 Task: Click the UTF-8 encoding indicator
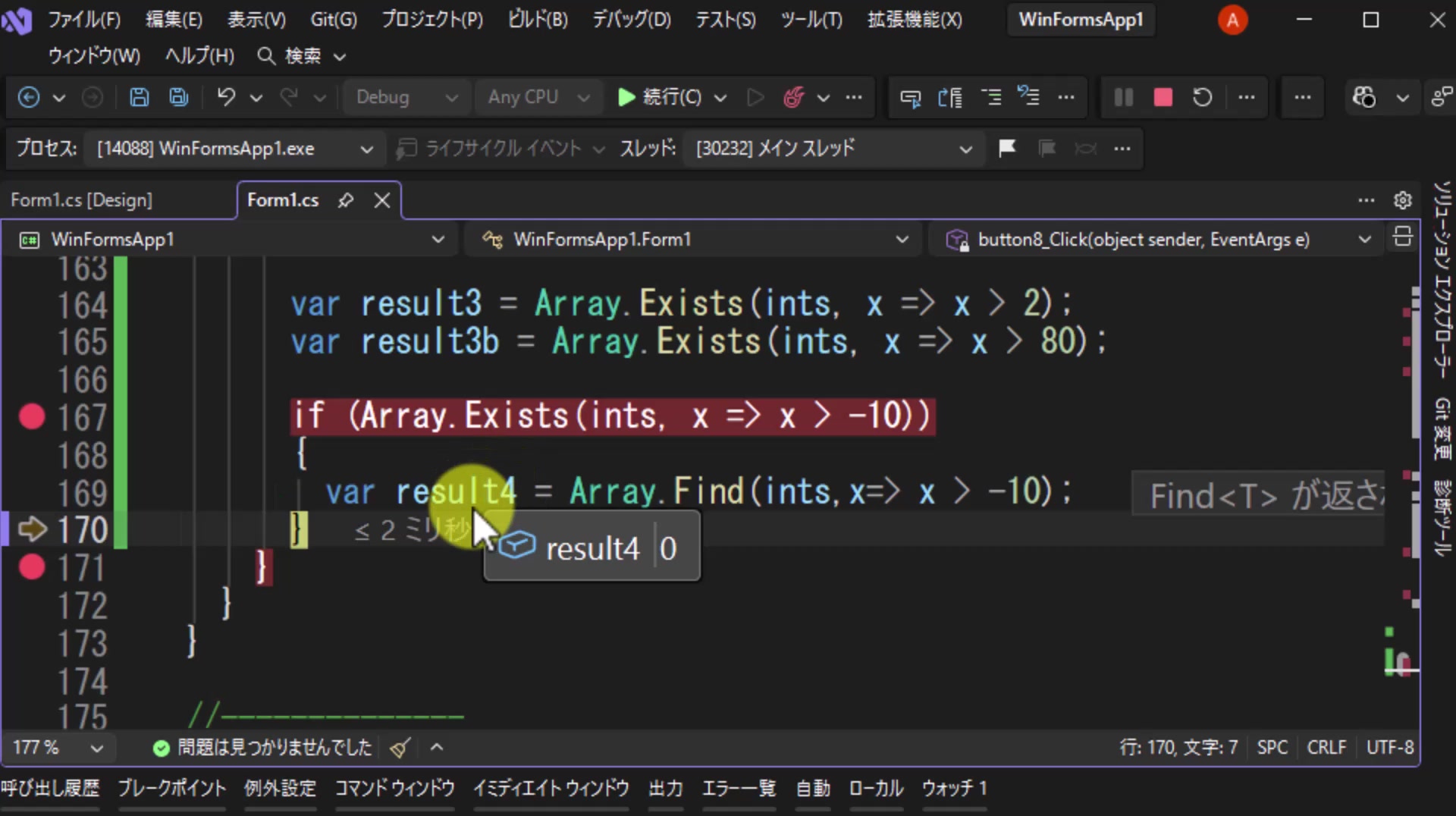(x=1390, y=748)
